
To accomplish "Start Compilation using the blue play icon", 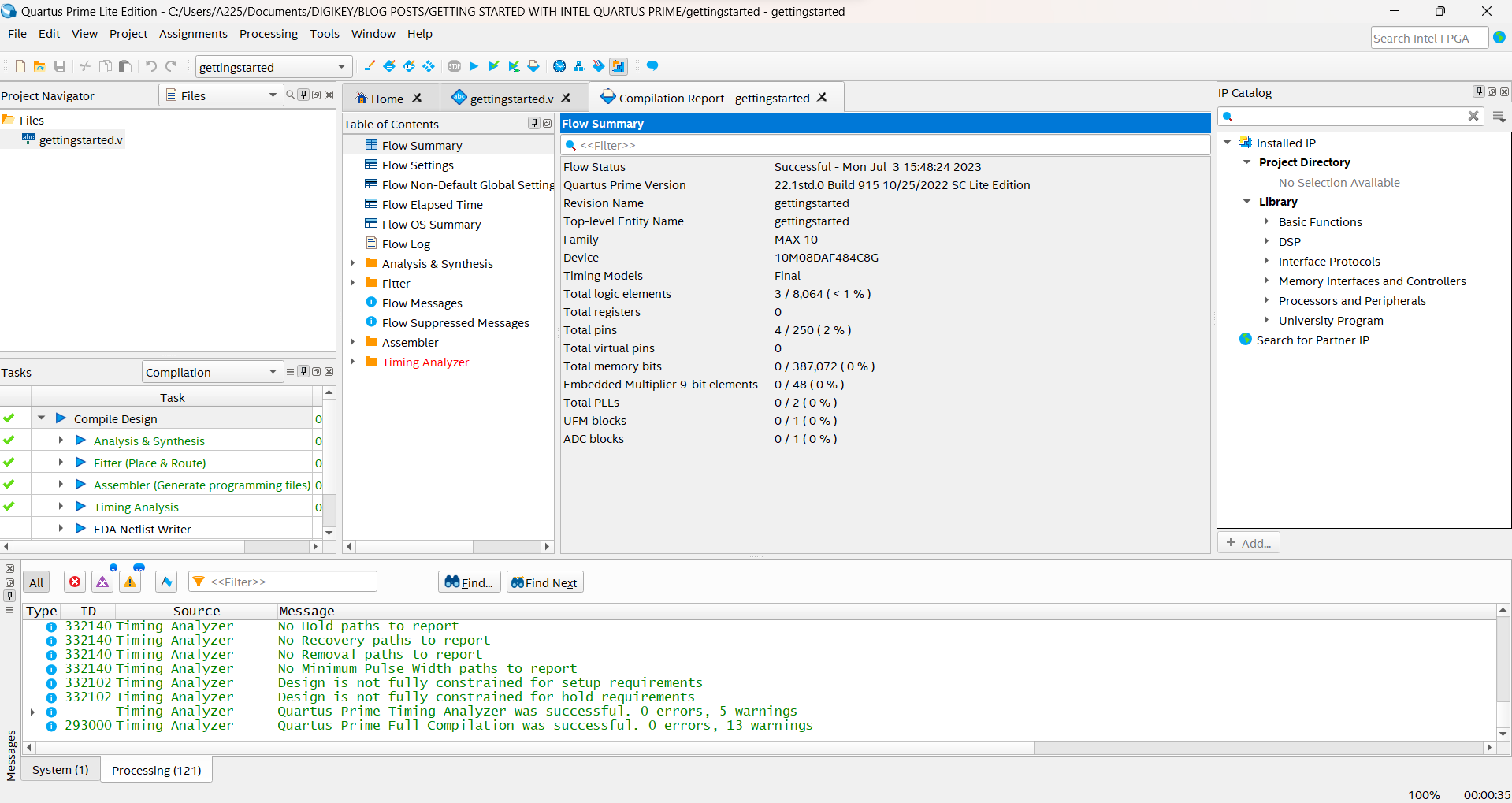I will 474,66.
